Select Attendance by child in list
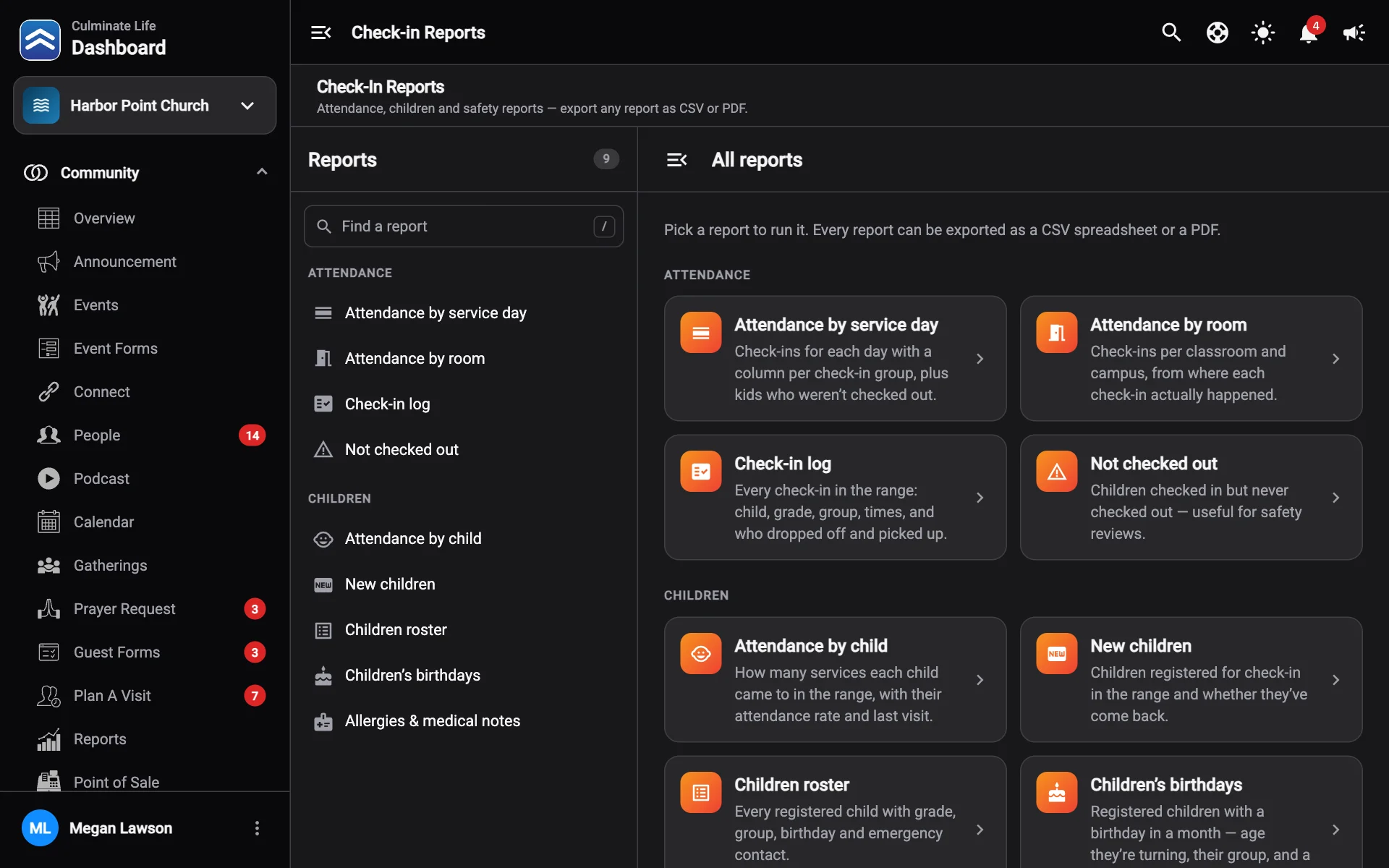This screenshot has height=868, width=1389. 464,539
